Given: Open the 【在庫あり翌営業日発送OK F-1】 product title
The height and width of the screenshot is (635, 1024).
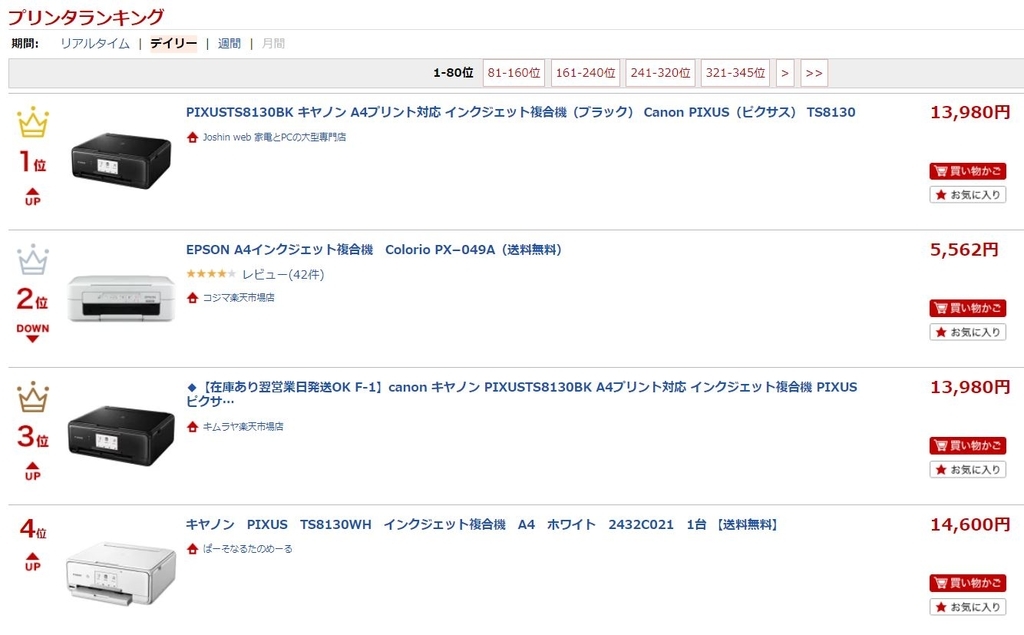Looking at the screenshot, I should click(x=521, y=394).
